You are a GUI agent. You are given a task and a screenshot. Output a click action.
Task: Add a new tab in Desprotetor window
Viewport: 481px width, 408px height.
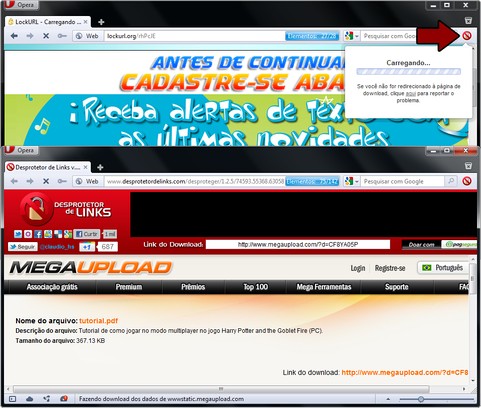(100, 167)
